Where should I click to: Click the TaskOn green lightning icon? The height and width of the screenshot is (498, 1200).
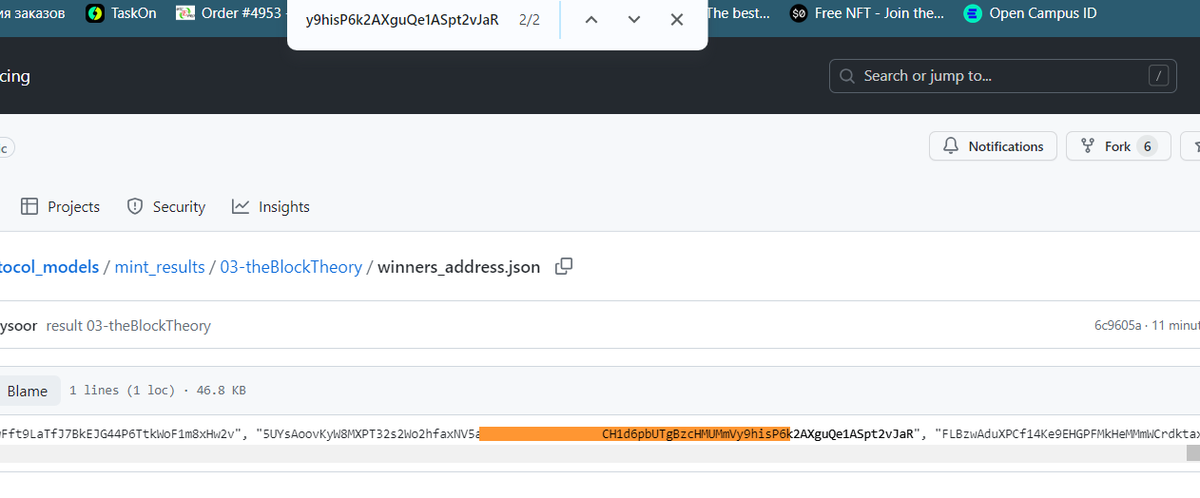coord(95,13)
